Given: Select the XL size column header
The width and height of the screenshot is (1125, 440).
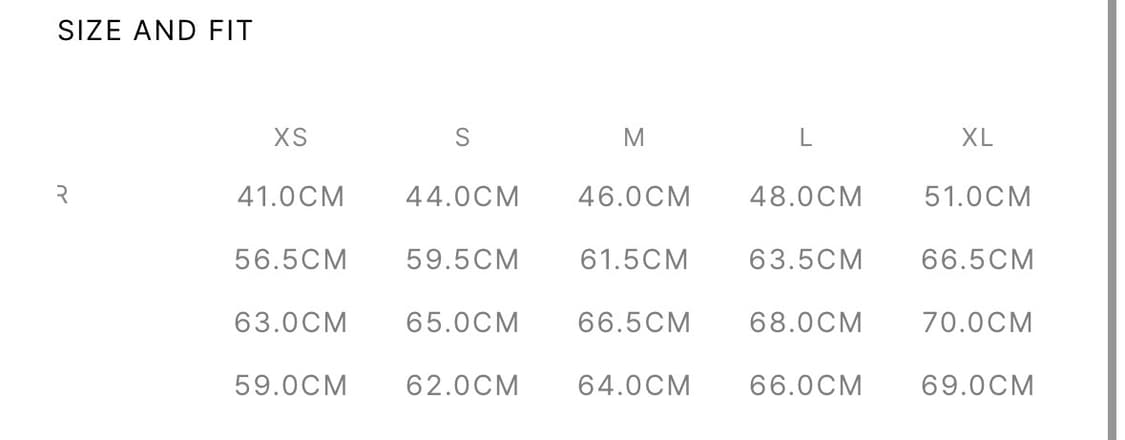Looking at the screenshot, I should point(977,138).
